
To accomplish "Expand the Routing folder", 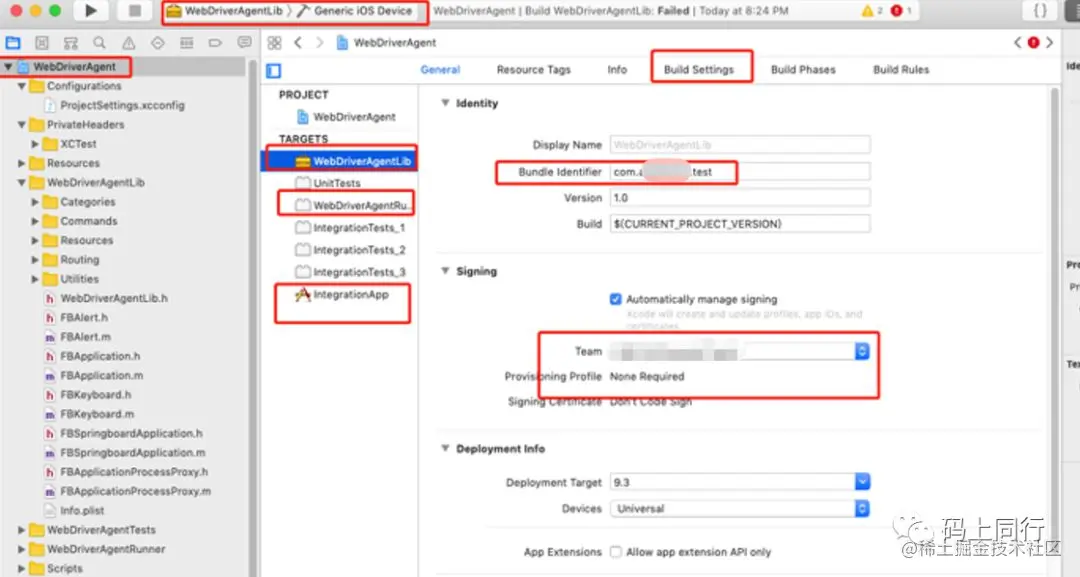I will click(35, 260).
